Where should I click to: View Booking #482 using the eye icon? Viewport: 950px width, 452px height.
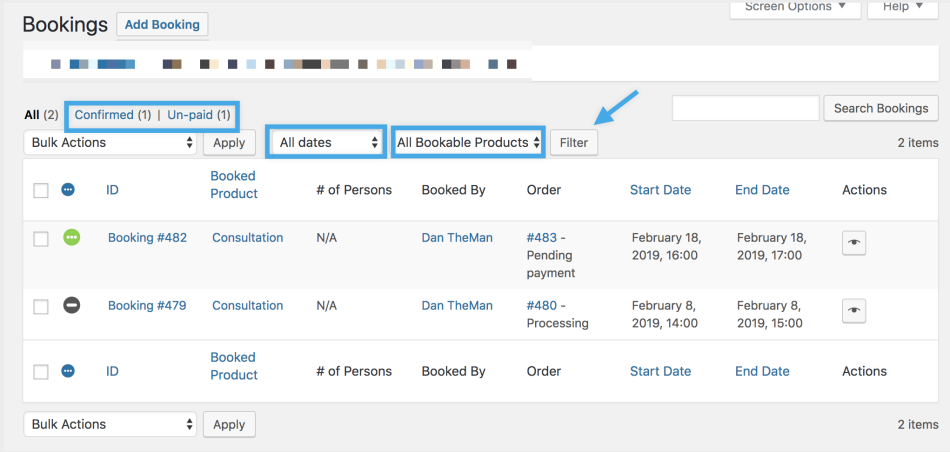[854, 243]
